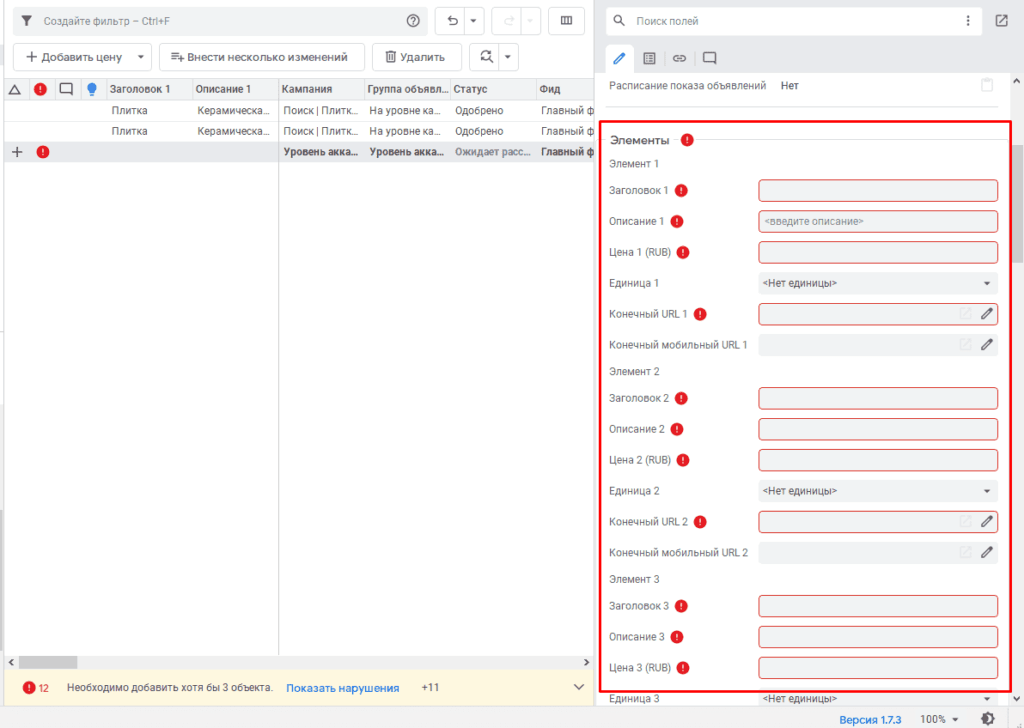Click the table's scroll right arrow
The height and width of the screenshot is (728, 1024).
tap(586, 662)
